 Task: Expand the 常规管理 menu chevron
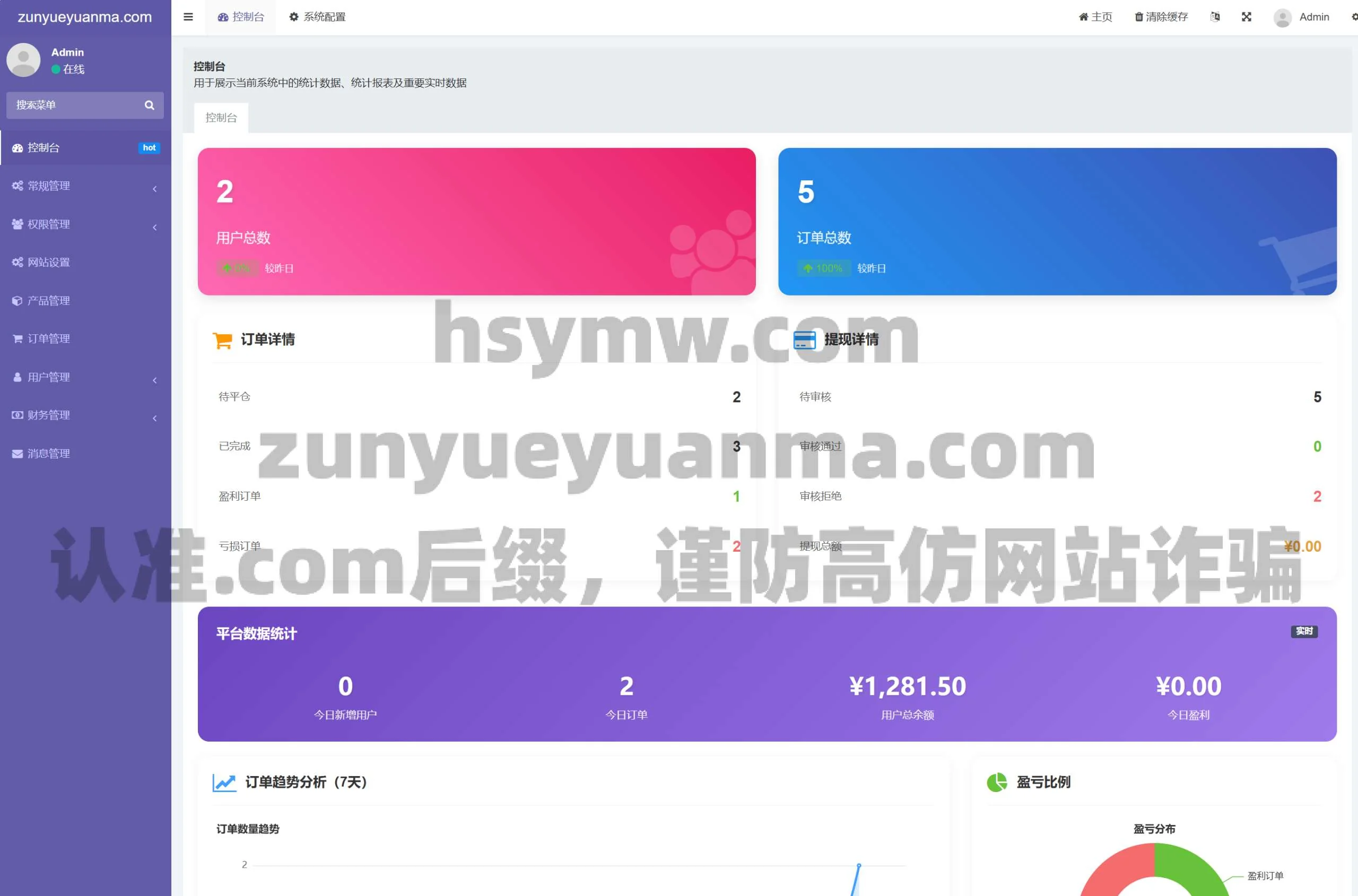pos(154,188)
